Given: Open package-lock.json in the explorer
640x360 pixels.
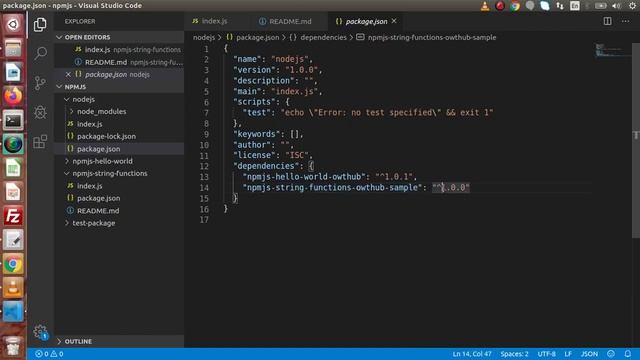Looking at the screenshot, I should 120,136.
